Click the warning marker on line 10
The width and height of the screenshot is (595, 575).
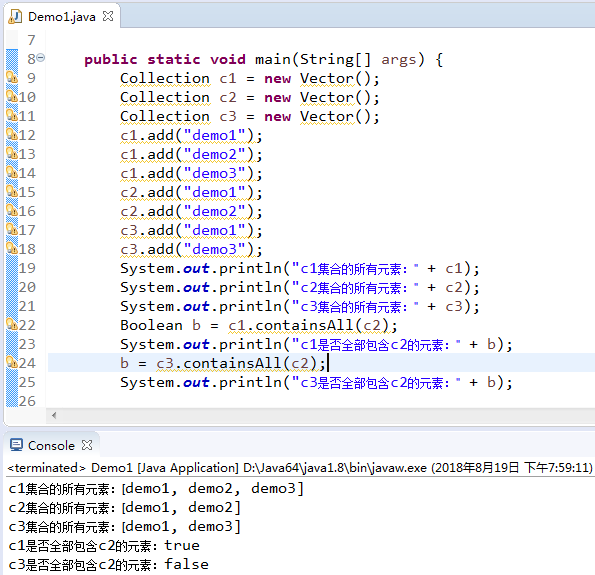pos(12,96)
